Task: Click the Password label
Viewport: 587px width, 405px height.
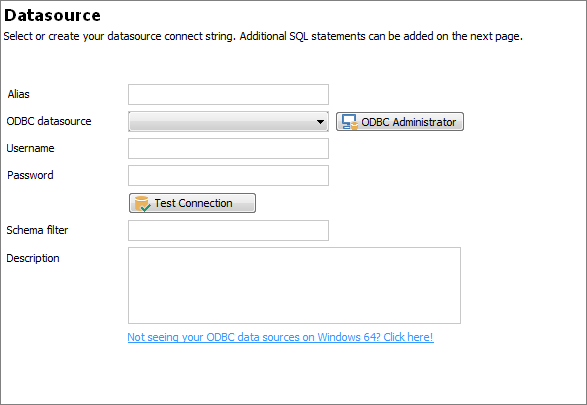Action: click(30, 175)
